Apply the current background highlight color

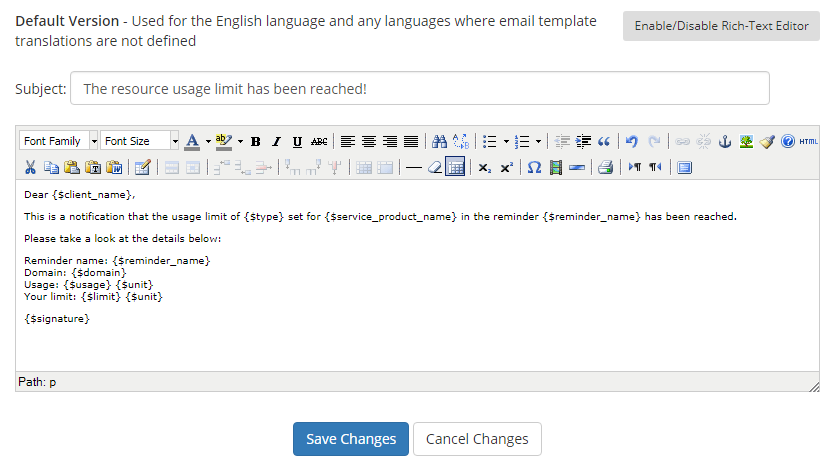click(224, 141)
